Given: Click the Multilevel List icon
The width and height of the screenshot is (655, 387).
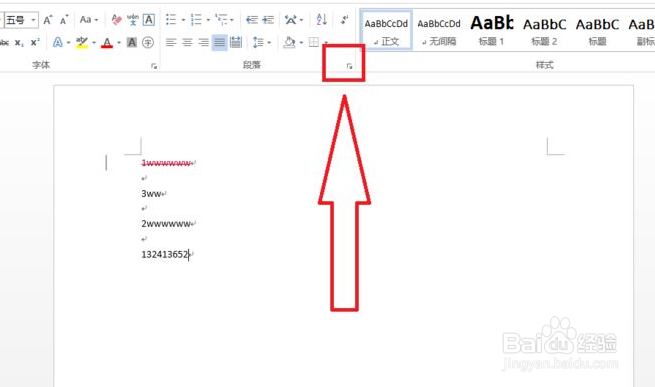Looking at the screenshot, I should point(221,20).
